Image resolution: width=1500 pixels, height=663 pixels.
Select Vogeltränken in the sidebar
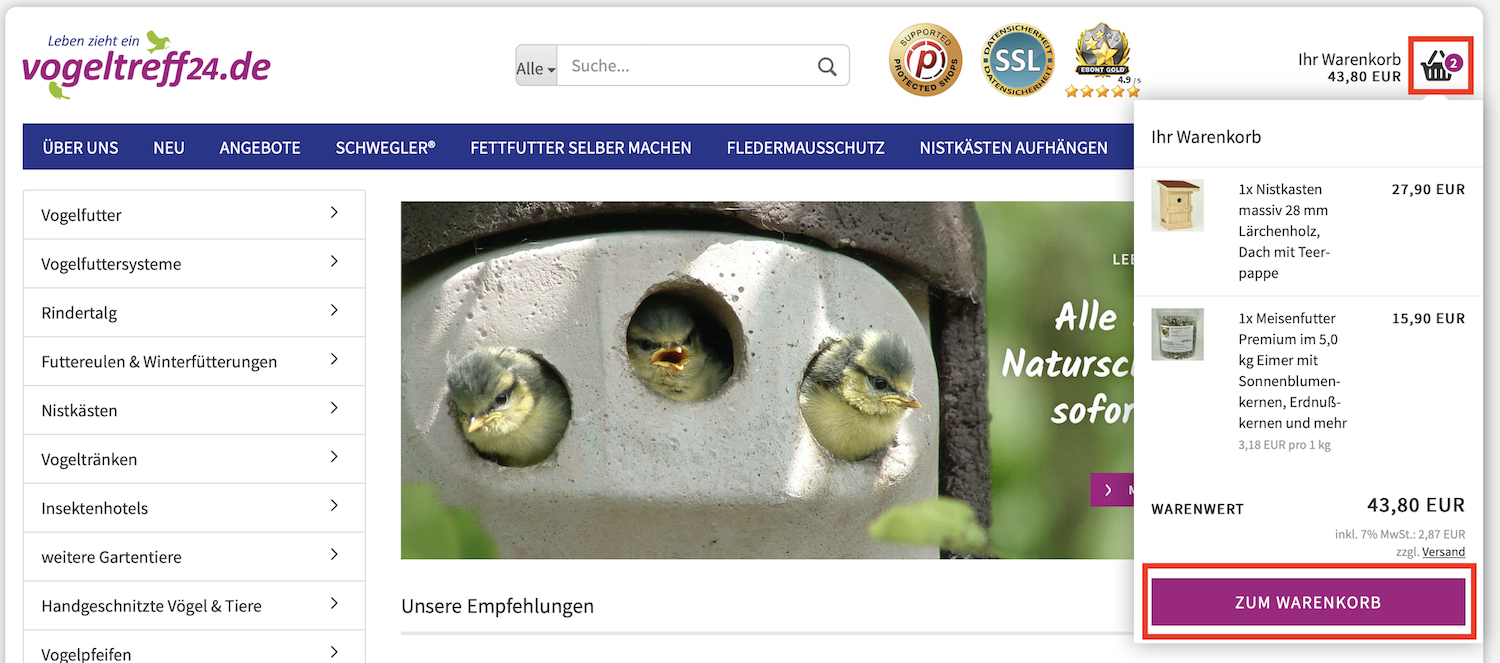194,459
